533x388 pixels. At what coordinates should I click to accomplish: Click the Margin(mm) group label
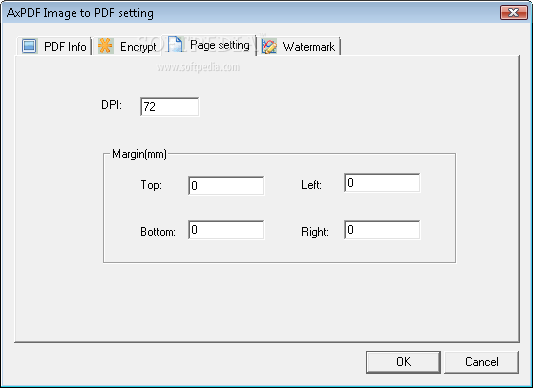[x=139, y=154]
